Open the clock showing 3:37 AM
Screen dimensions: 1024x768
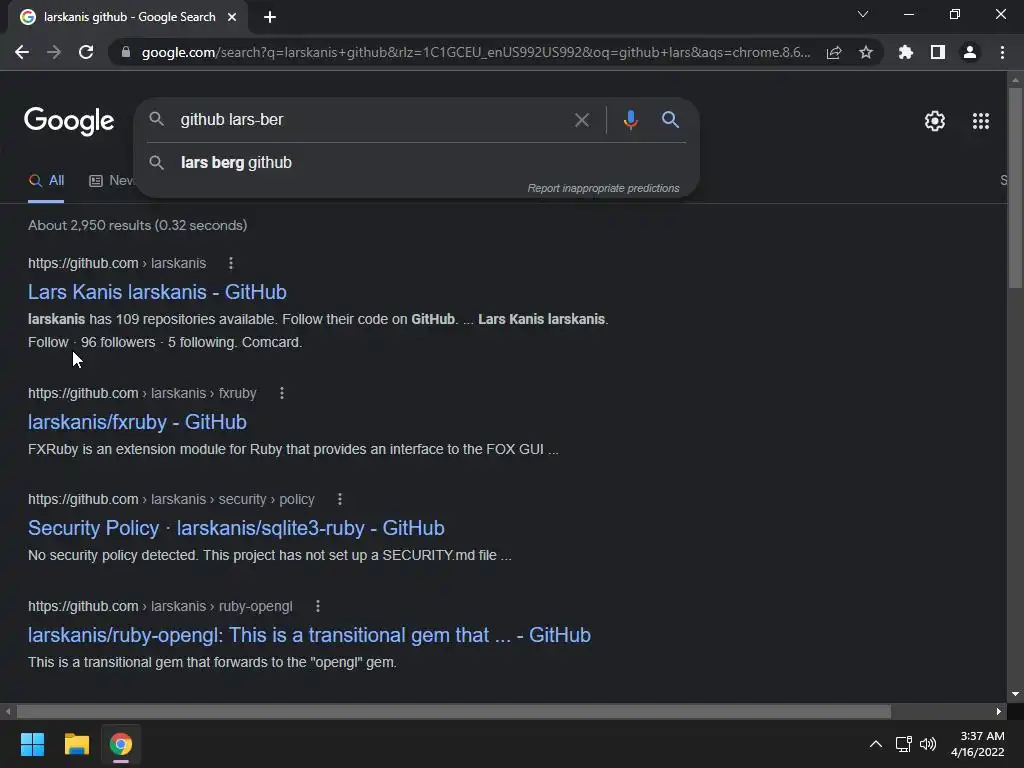(x=978, y=744)
